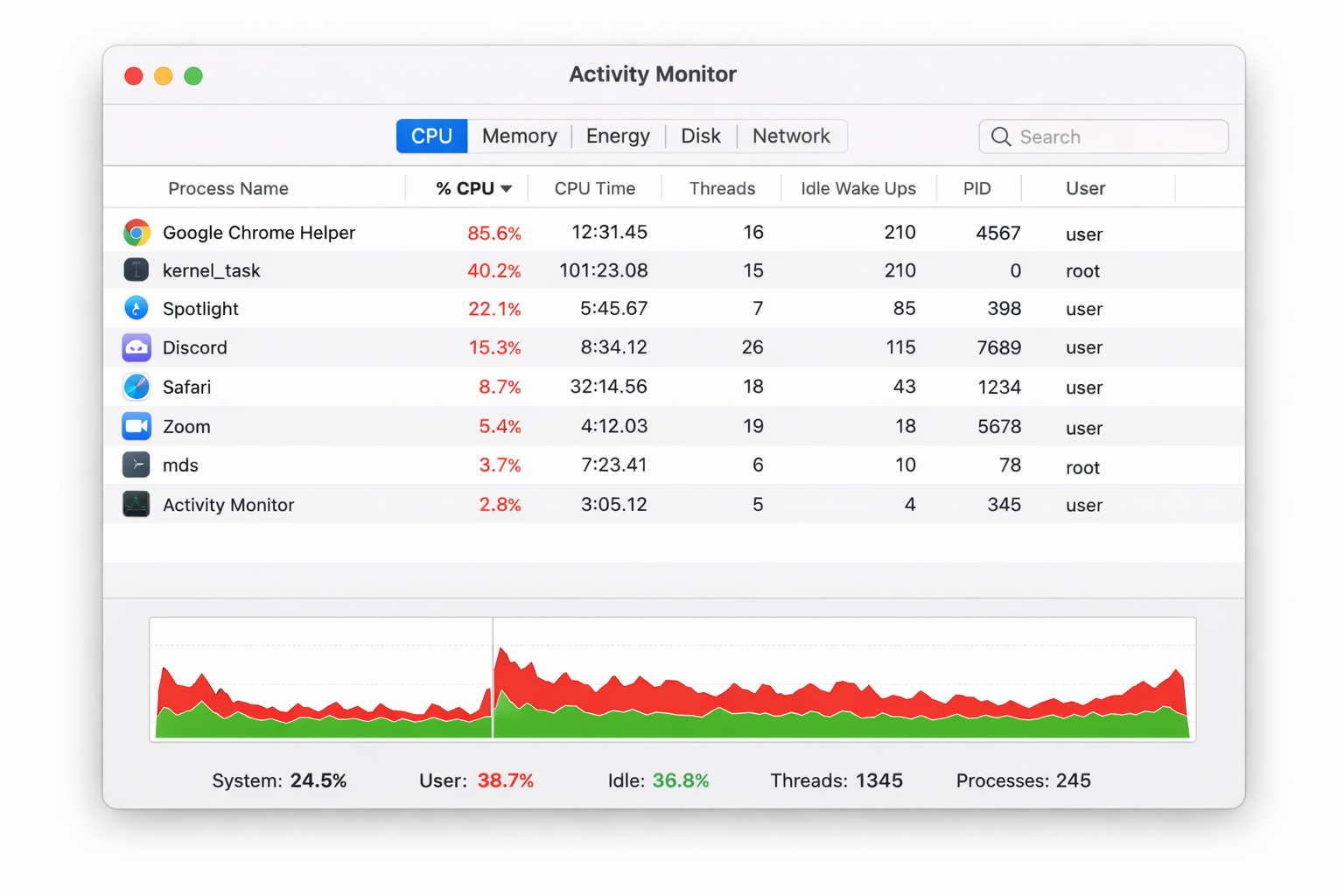1344x896 pixels.
Task: Sort by Threads column header
Action: pos(722,189)
